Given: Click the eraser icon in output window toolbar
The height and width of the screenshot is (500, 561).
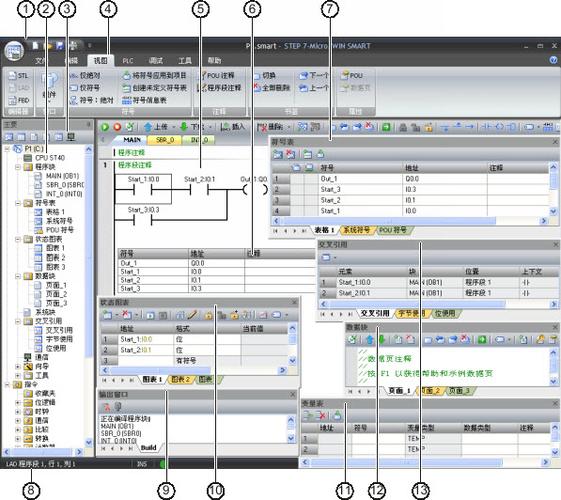Looking at the screenshot, I should [106, 406].
